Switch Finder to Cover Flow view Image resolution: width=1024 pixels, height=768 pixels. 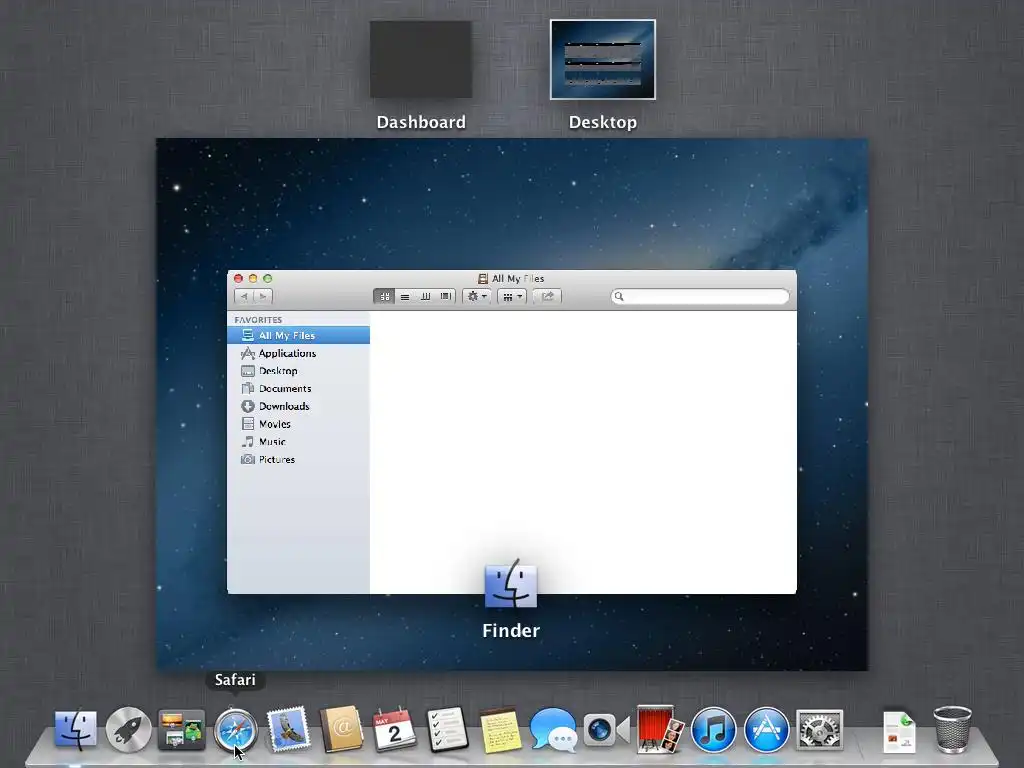click(x=445, y=296)
